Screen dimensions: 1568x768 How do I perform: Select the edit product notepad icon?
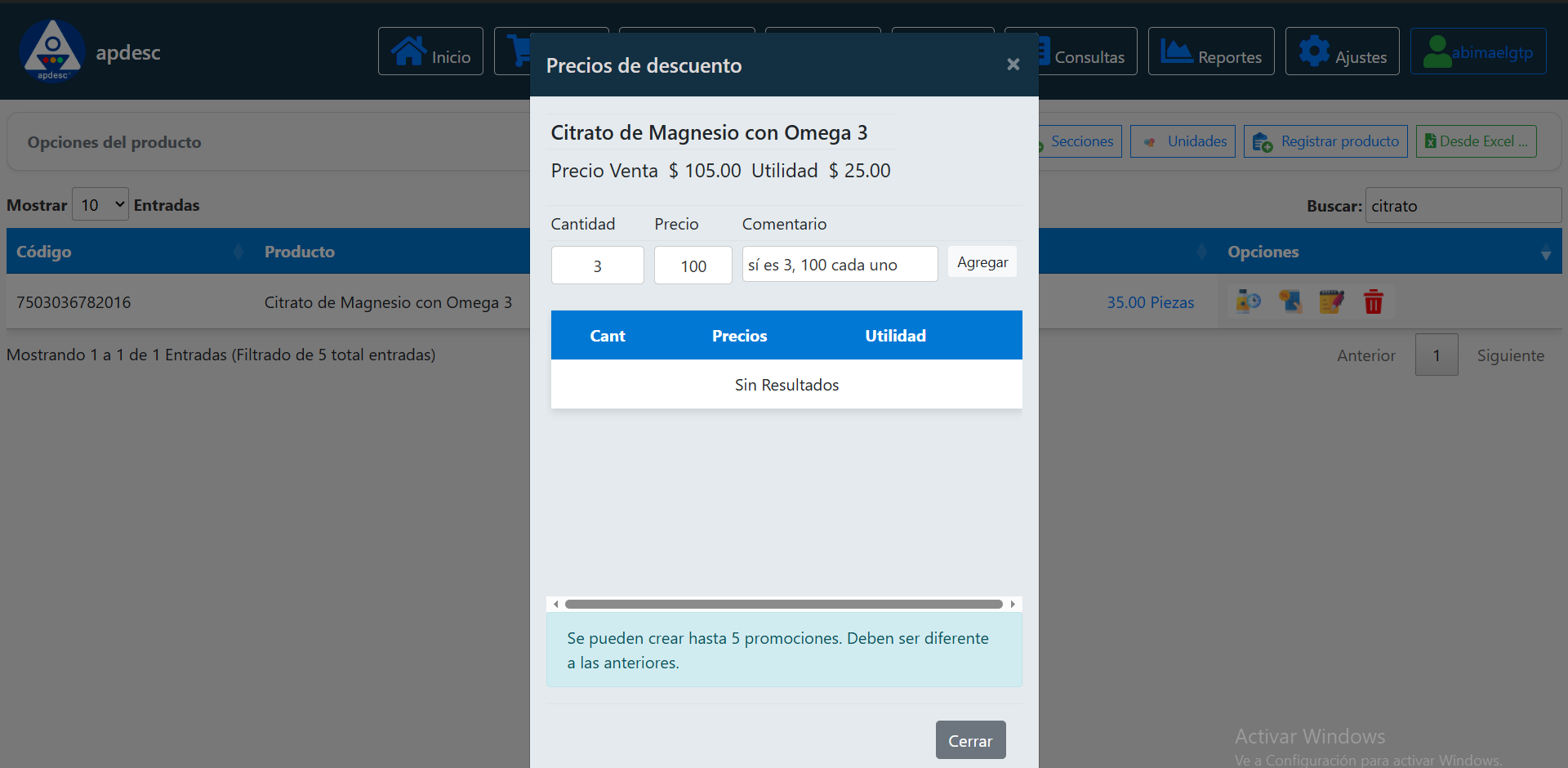point(1332,301)
